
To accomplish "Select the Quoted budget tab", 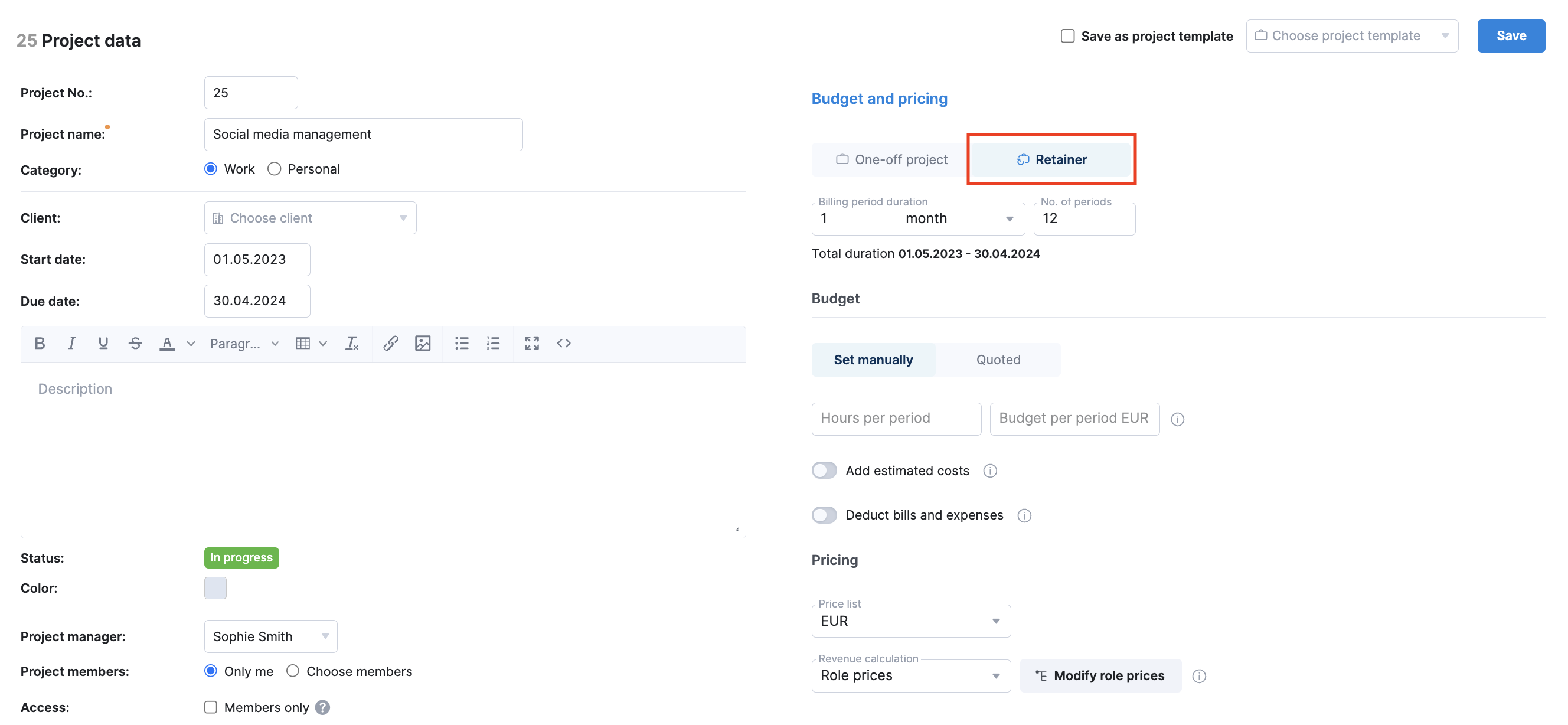I will tap(998, 359).
